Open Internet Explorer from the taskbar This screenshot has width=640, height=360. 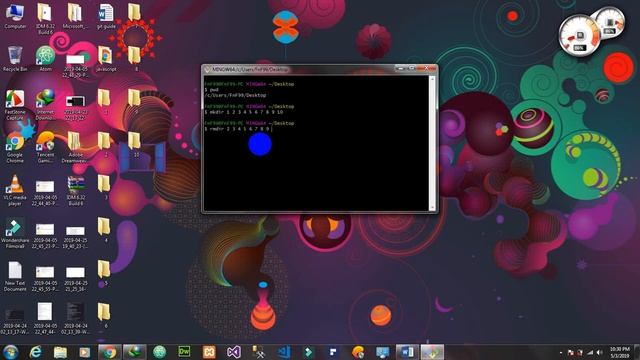[36, 352]
